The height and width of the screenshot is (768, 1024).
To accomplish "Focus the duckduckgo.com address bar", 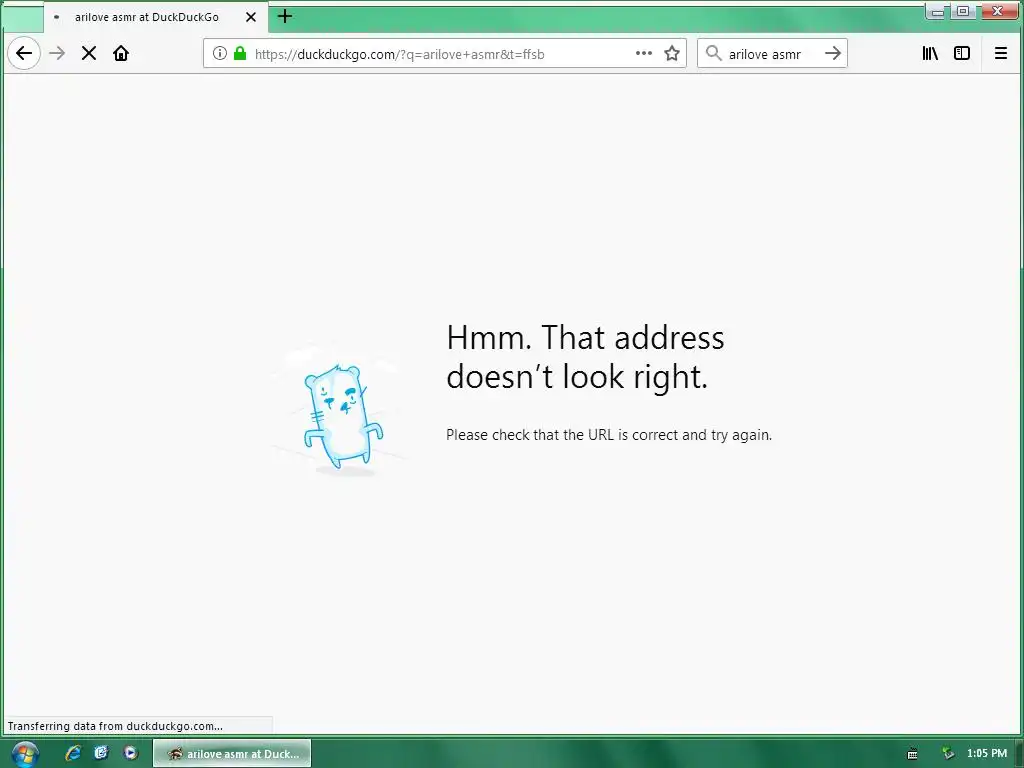I will click(x=444, y=54).
